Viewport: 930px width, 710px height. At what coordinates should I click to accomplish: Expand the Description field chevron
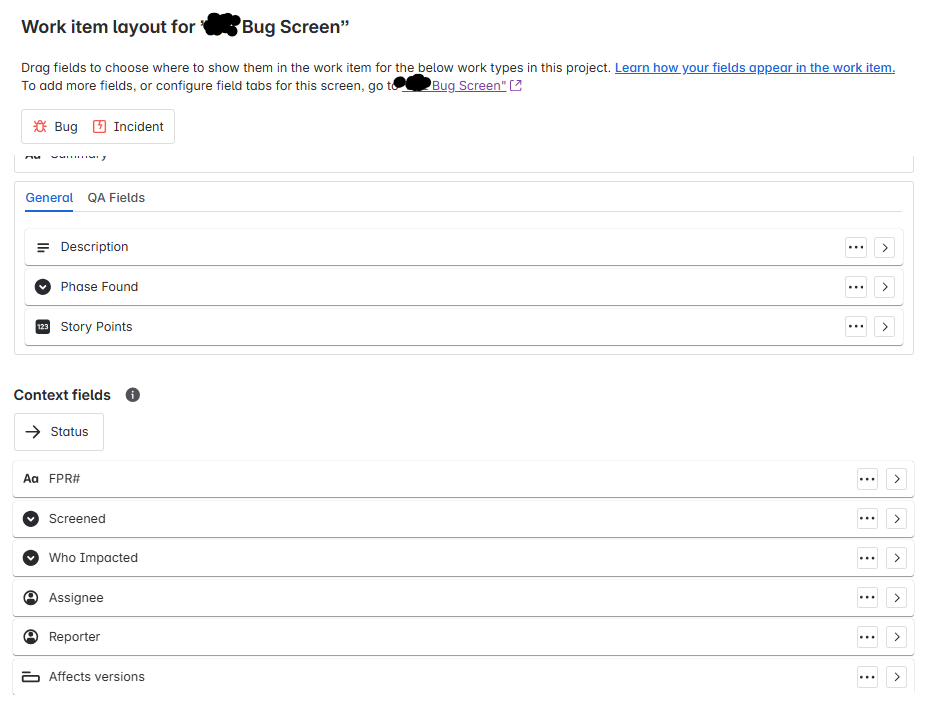click(x=885, y=247)
